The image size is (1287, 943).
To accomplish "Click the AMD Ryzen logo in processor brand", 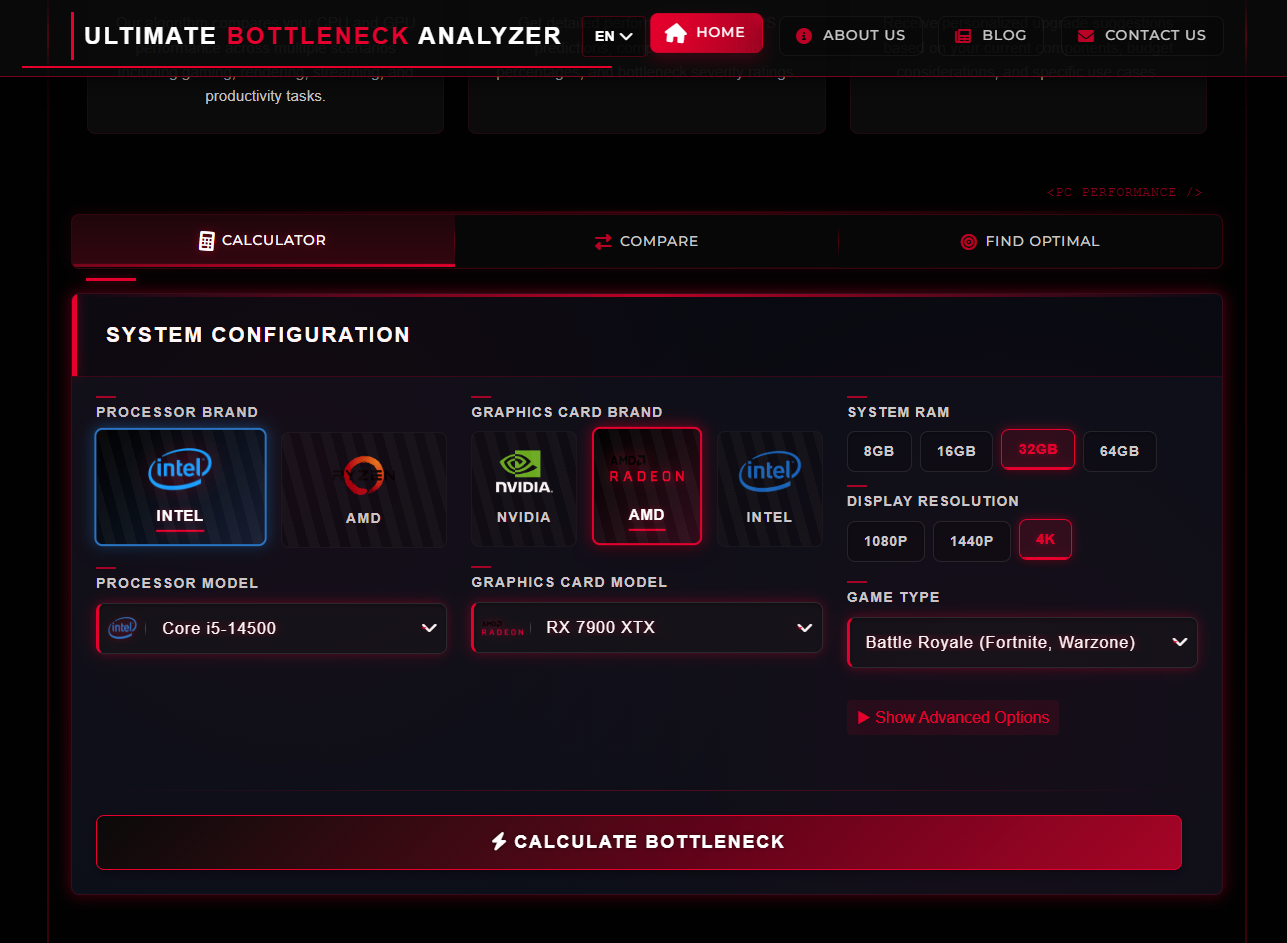I will click(363, 476).
